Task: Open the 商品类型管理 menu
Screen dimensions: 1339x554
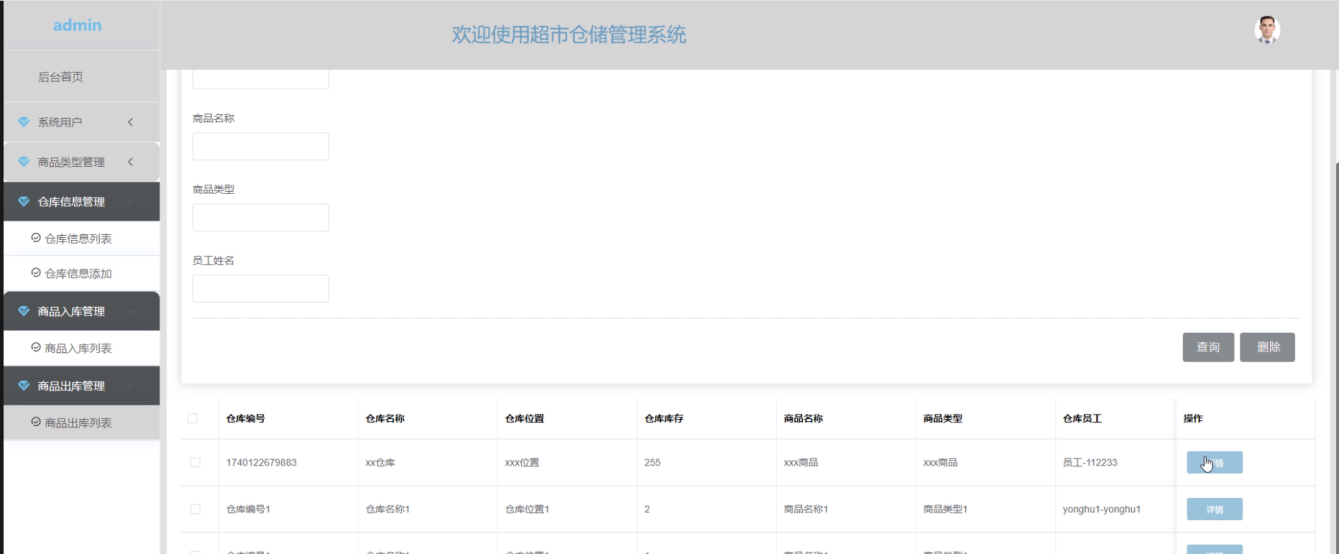Action: [80, 162]
